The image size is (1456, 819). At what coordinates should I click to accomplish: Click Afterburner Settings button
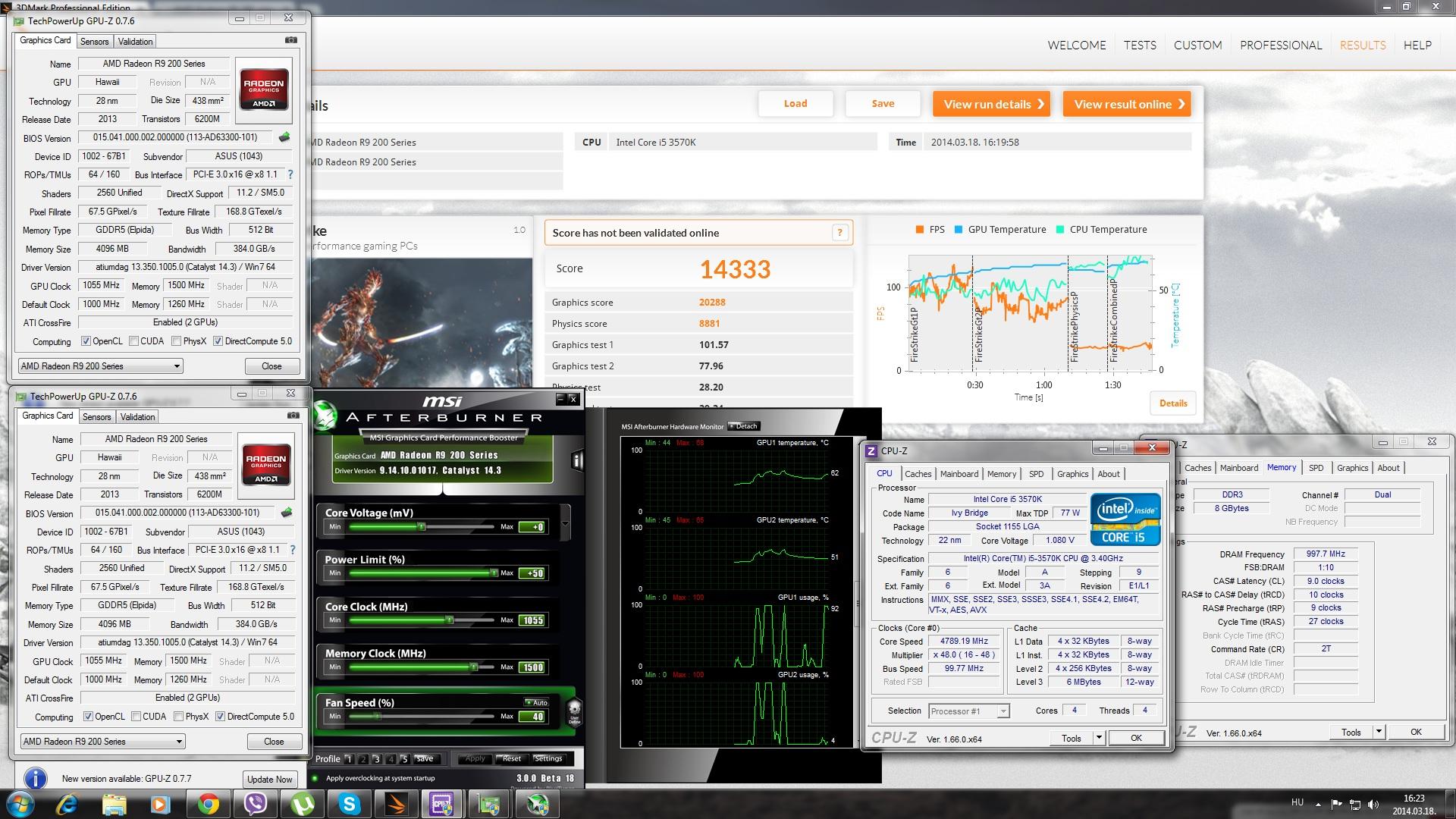pyautogui.click(x=548, y=758)
